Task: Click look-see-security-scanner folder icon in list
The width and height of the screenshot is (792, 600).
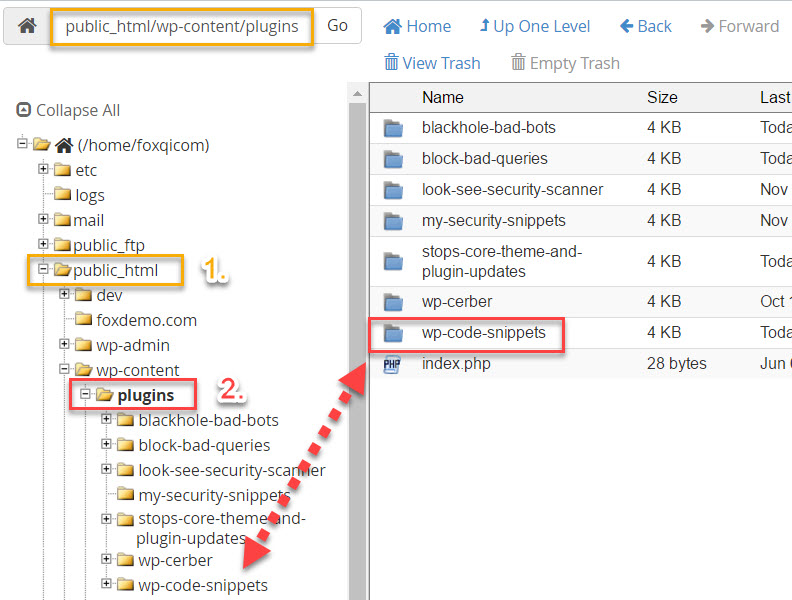Action: tap(393, 190)
